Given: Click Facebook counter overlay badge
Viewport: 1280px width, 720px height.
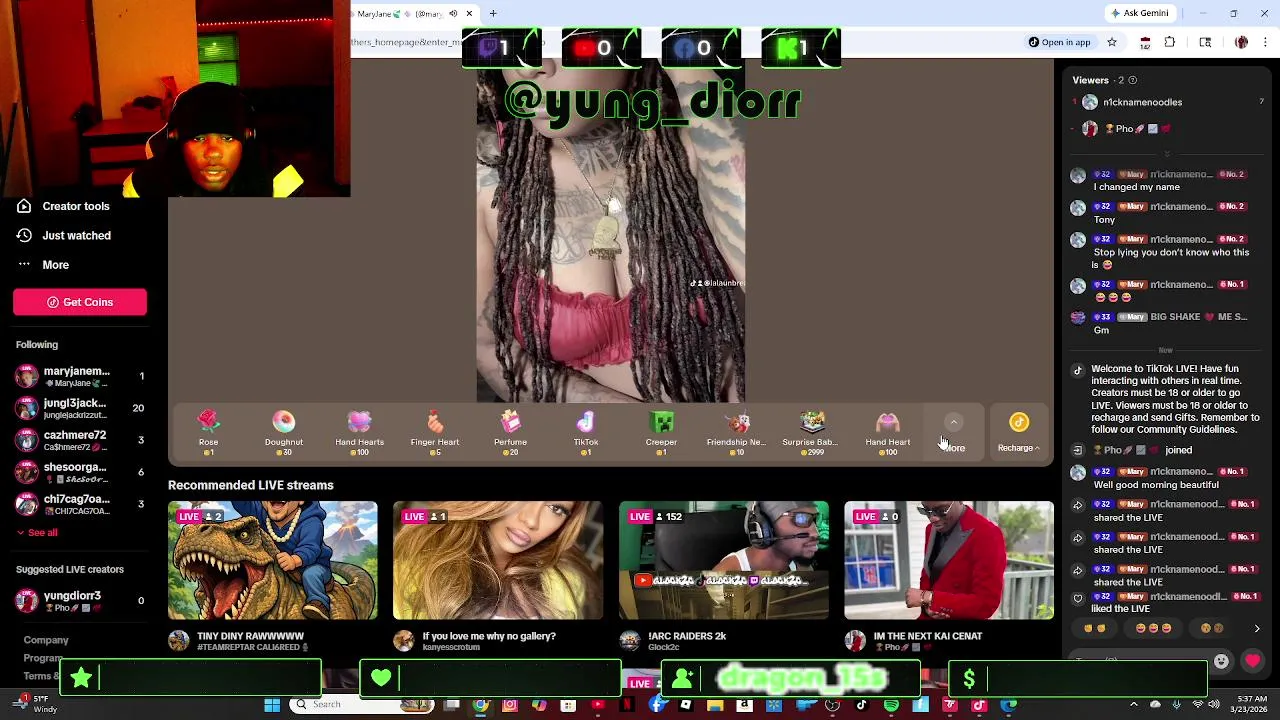Looking at the screenshot, I should click(701, 48).
